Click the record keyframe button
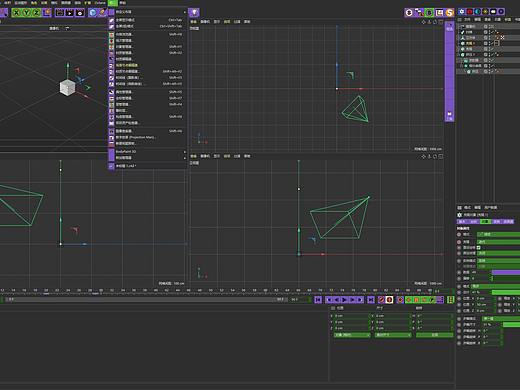 [381, 300]
